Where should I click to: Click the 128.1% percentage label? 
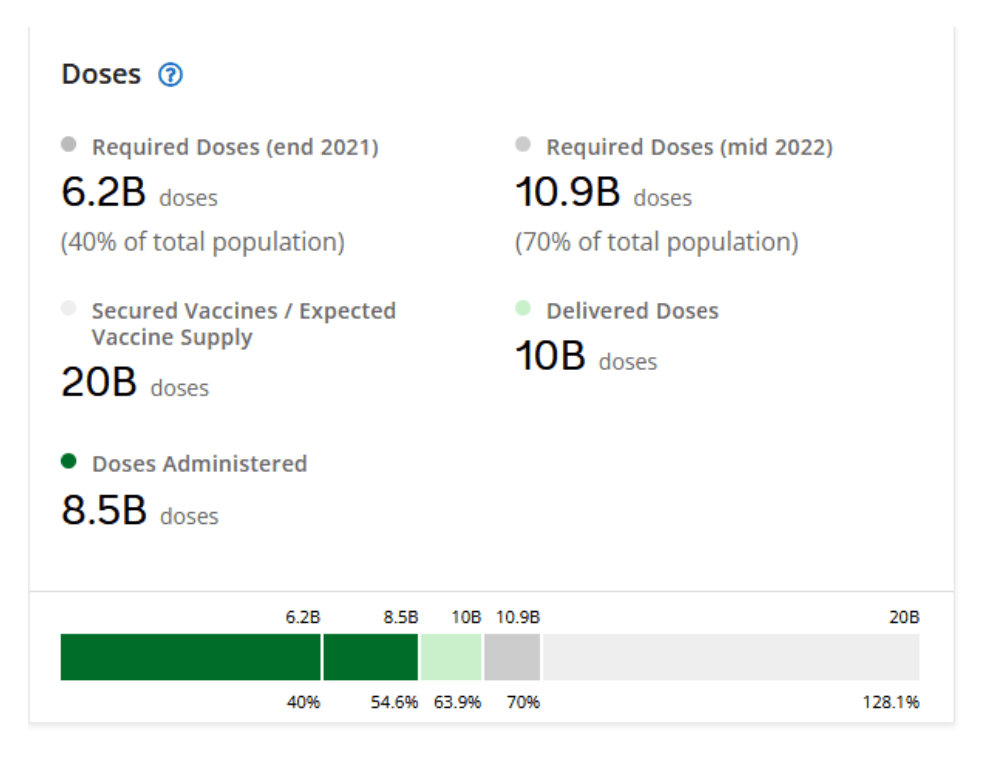(x=890, y=702)
